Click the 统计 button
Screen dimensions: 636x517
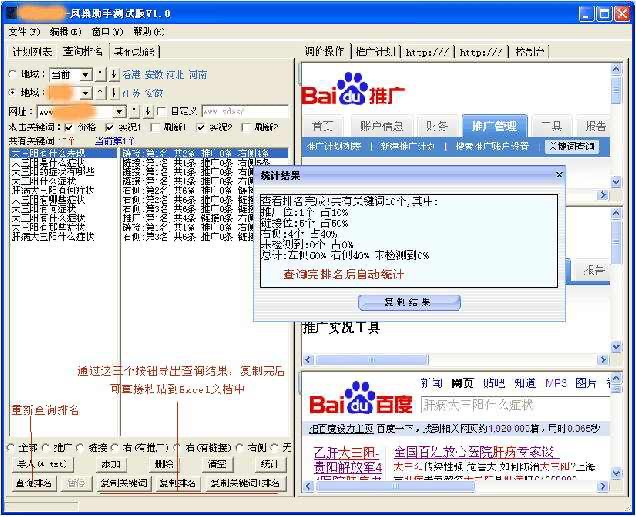[270, 464]
